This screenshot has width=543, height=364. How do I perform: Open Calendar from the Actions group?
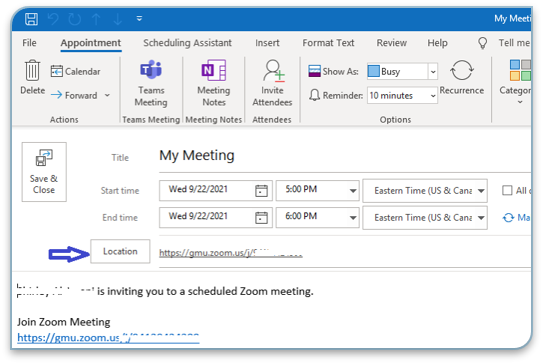tap(75, 71)
